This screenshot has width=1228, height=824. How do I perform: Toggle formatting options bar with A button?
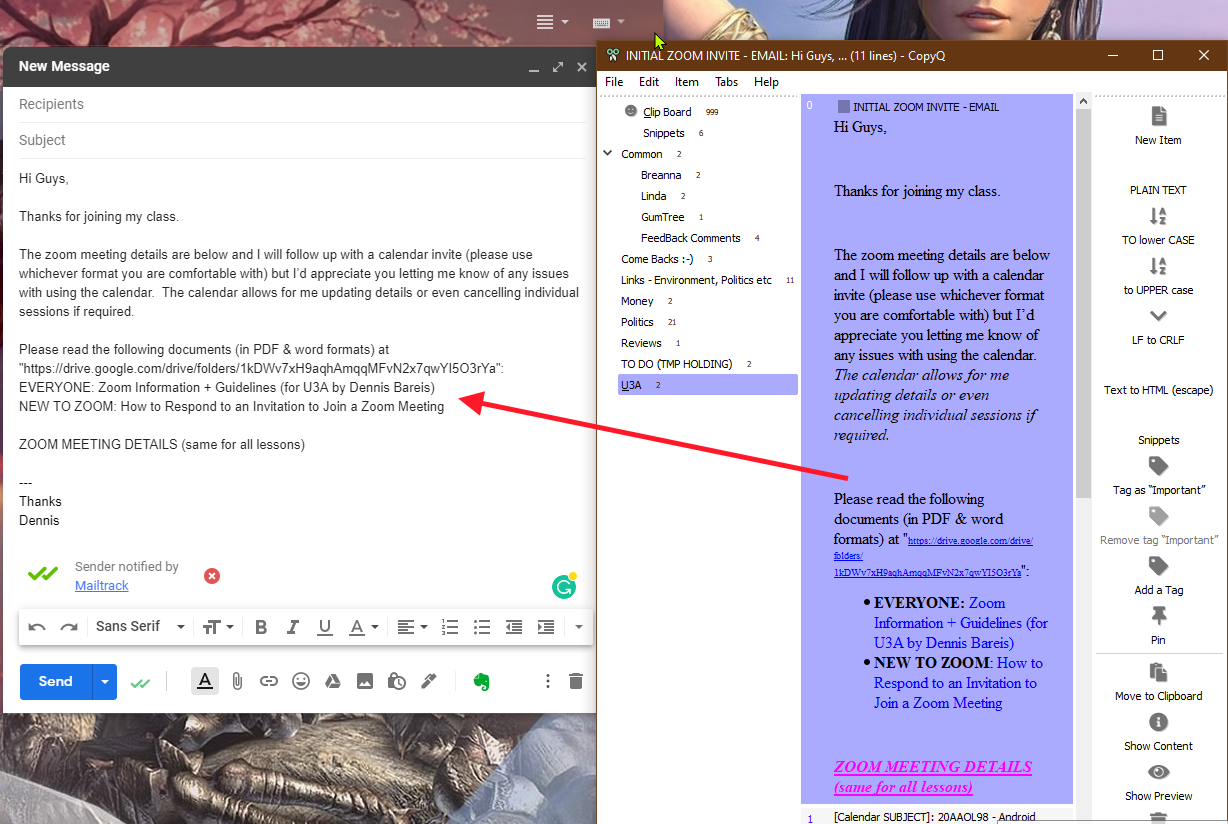tap(205, 681)
